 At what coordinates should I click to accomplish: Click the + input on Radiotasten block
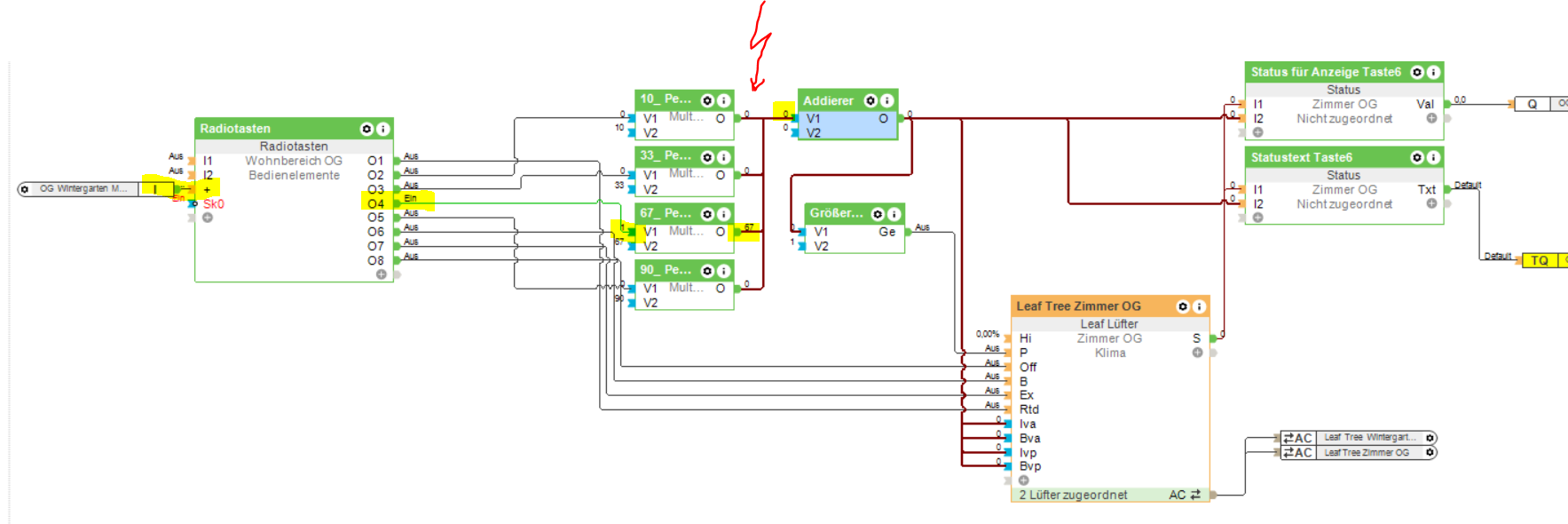207,189
